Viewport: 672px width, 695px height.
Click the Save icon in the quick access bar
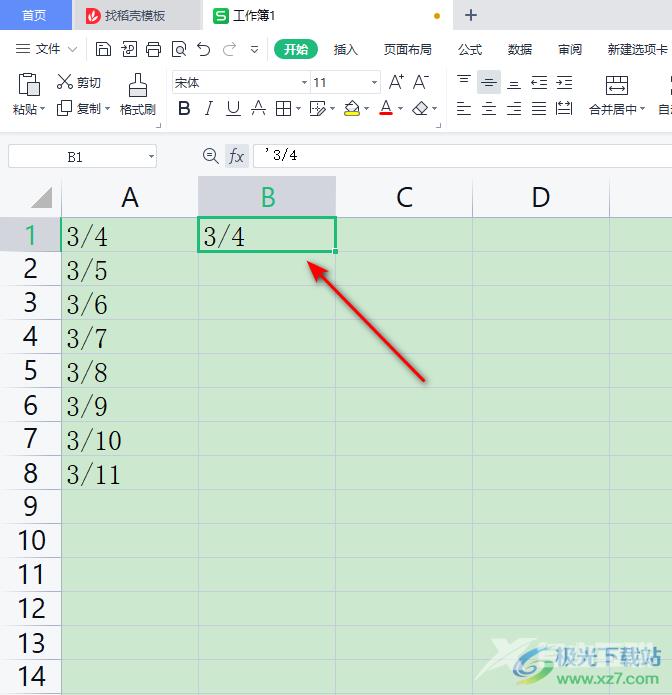click(103, 49)
